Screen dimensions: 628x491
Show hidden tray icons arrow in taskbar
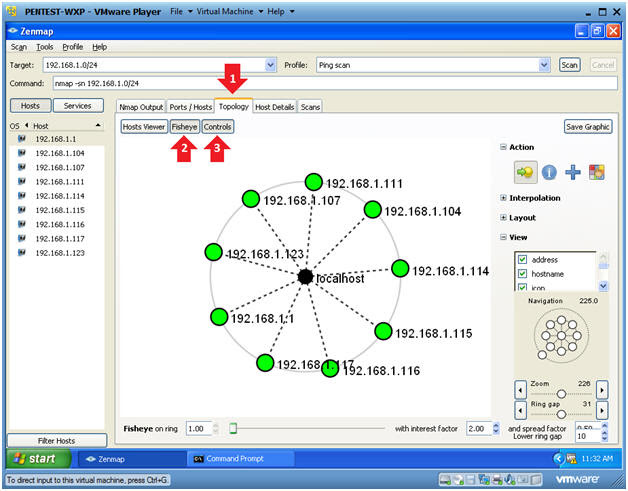(558, 458)
